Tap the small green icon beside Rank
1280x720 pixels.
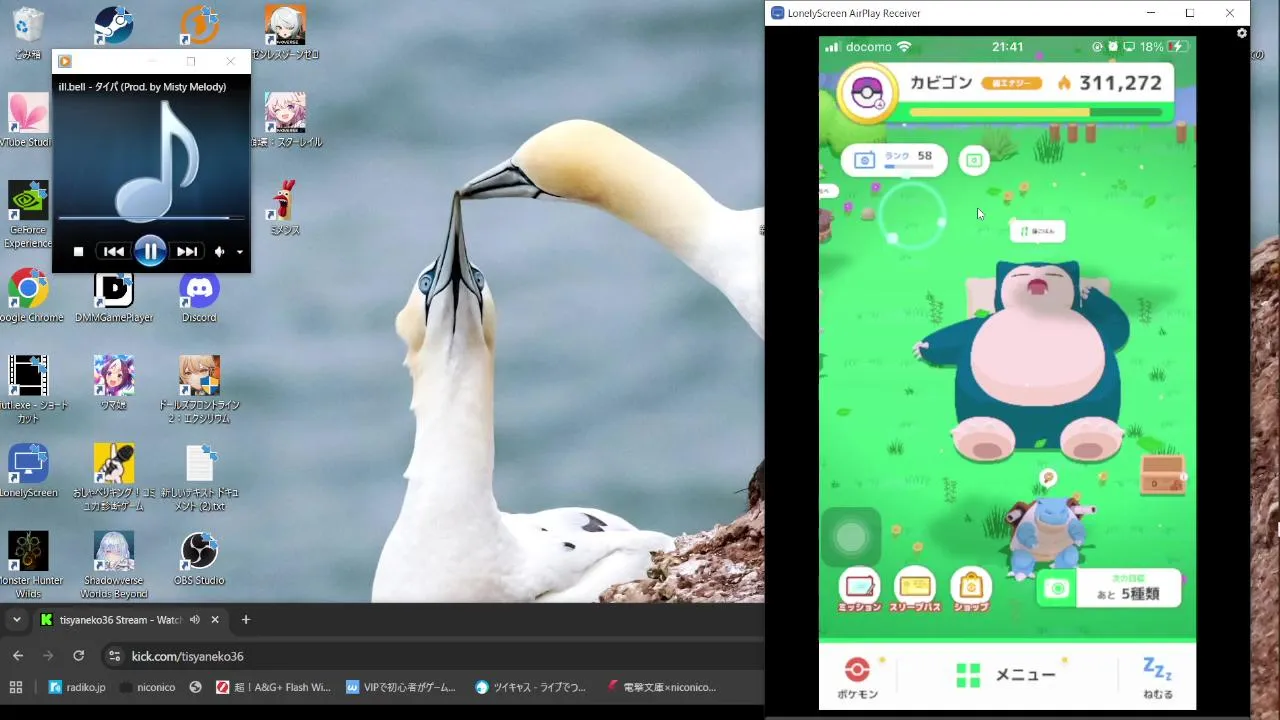click(x=974, y=160)
